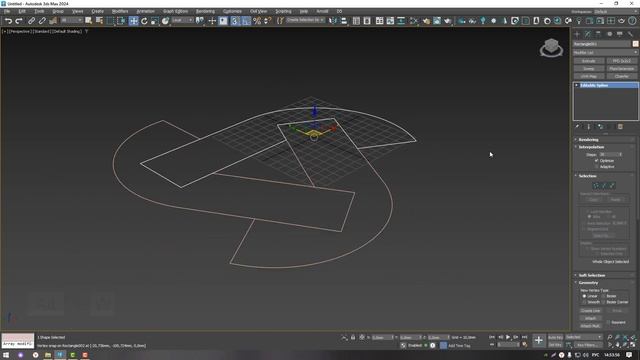Toggle the Adaptive checkbox
Screen dimensions: 640x360
coord(597,167)
